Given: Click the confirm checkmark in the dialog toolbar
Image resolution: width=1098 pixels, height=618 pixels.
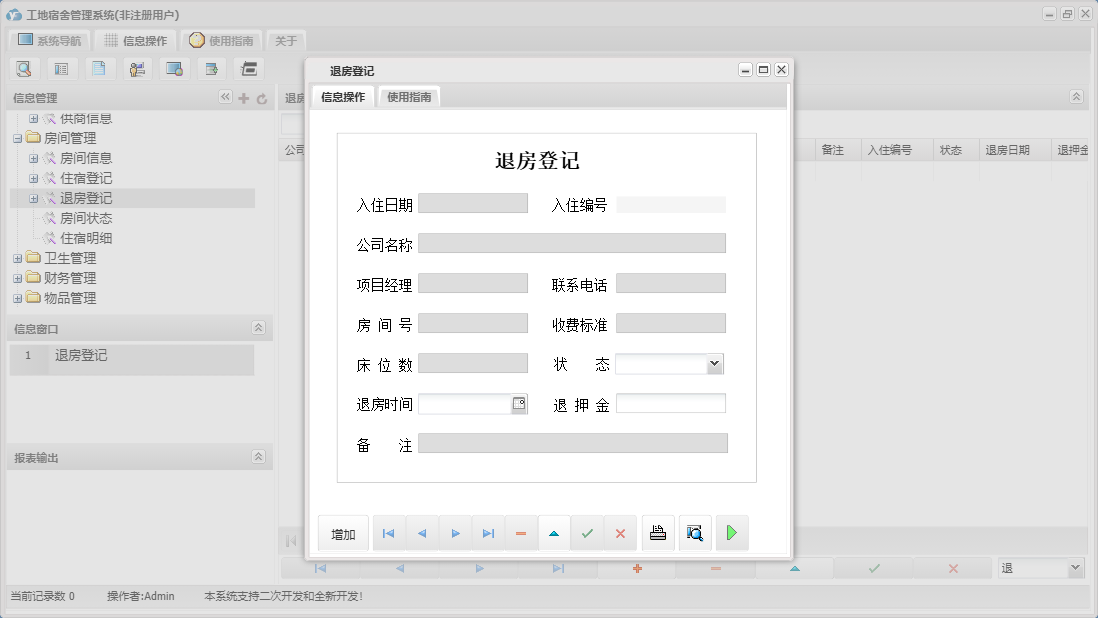Looking at the screenshot, I should [587, 533].
